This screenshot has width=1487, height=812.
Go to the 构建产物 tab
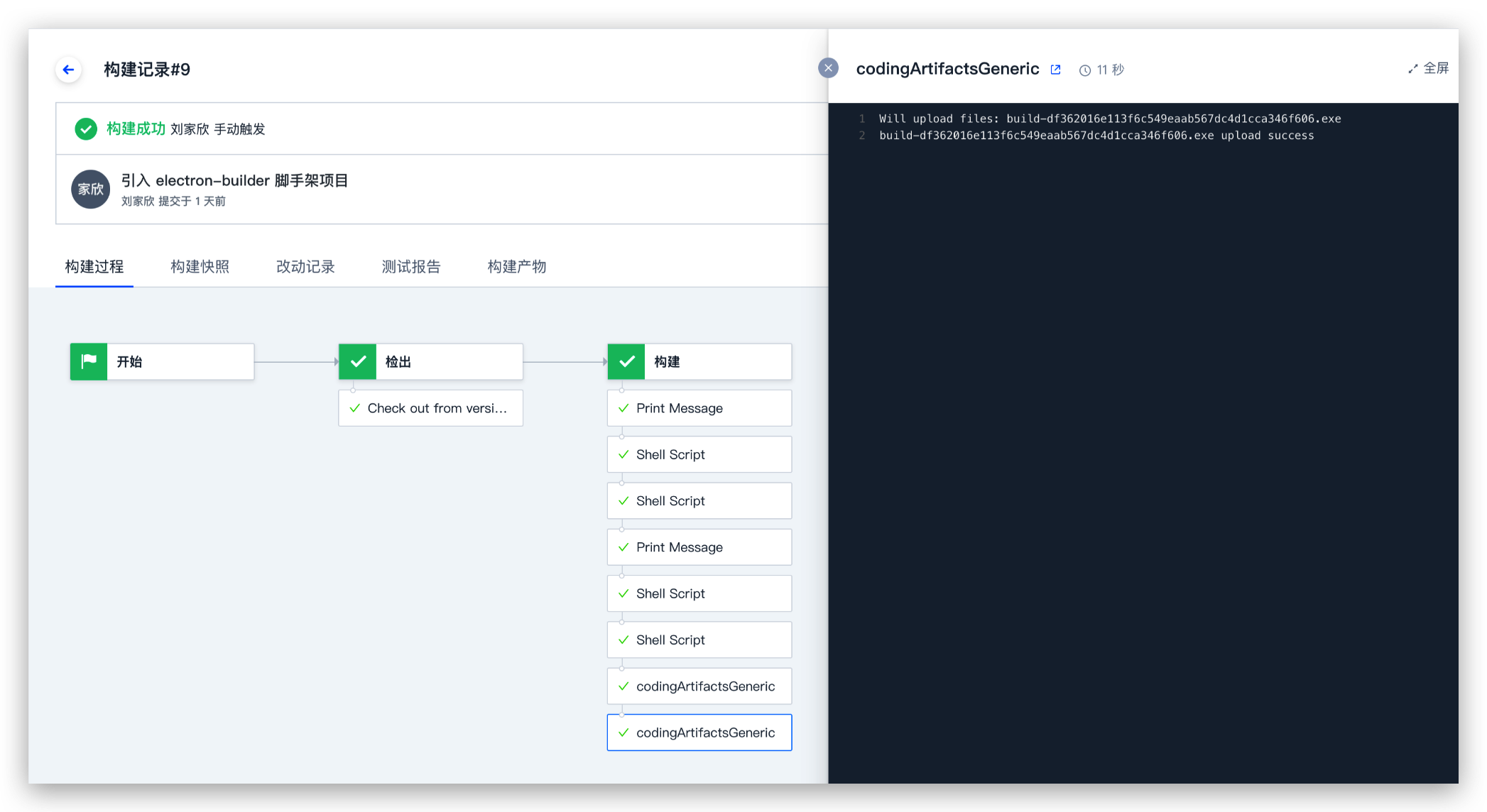click(x=517, y=267)
